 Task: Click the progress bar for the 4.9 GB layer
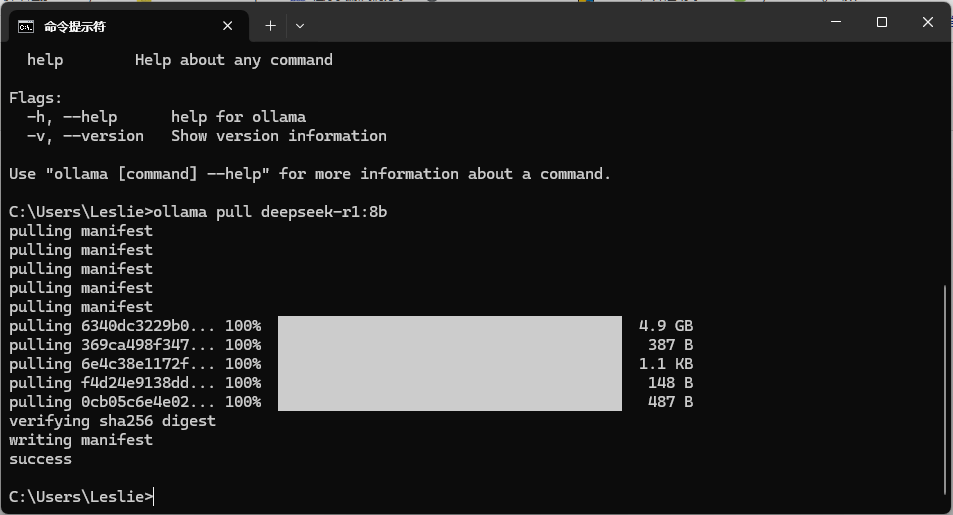449,326
